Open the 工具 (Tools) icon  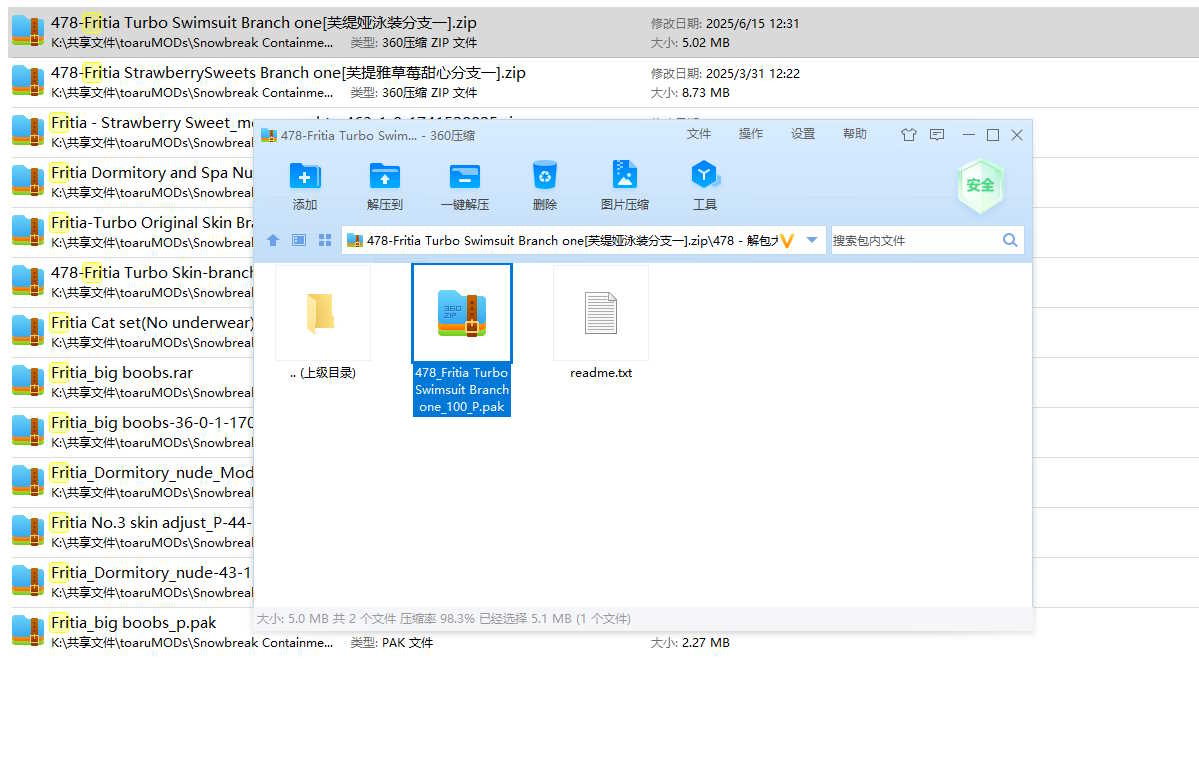[705, 177]
